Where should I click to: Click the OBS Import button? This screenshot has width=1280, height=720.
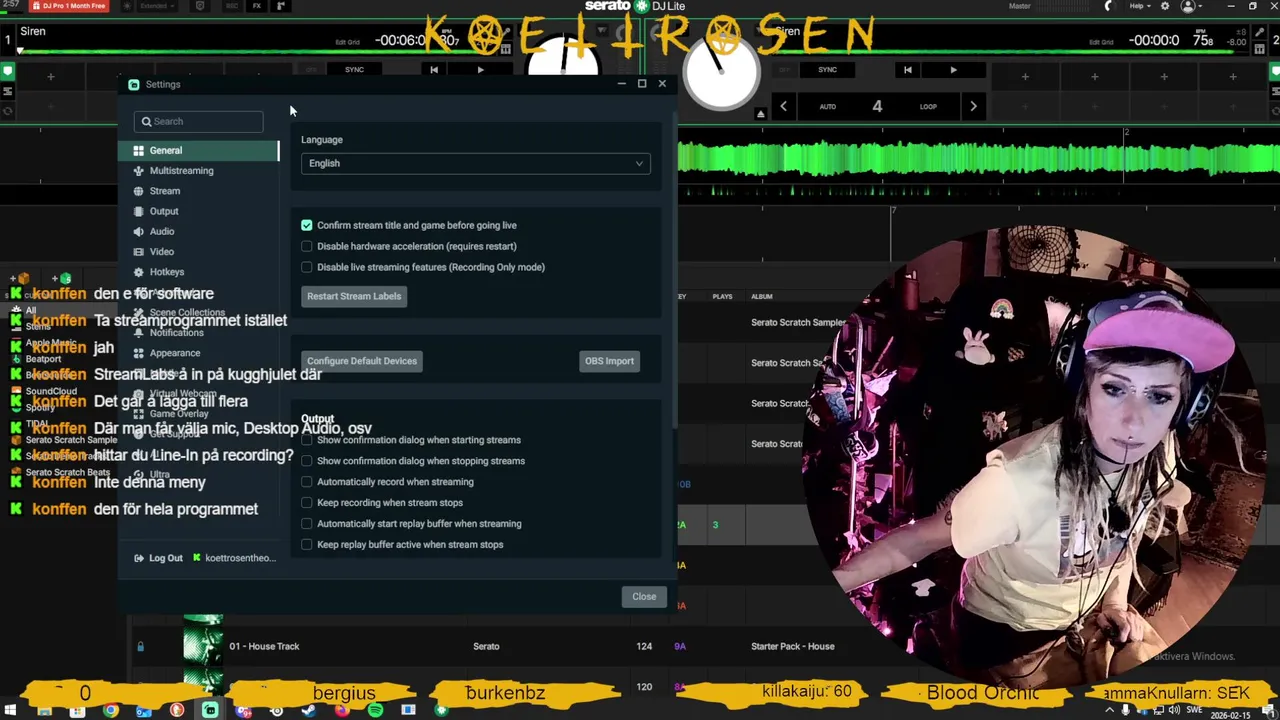[x=609, y=361]
